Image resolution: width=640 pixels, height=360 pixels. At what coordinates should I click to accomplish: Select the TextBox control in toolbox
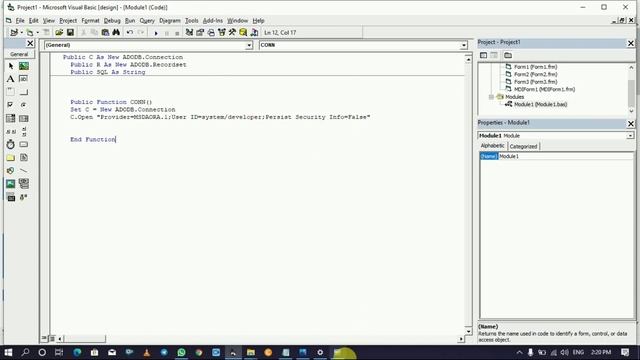(24, 79)
